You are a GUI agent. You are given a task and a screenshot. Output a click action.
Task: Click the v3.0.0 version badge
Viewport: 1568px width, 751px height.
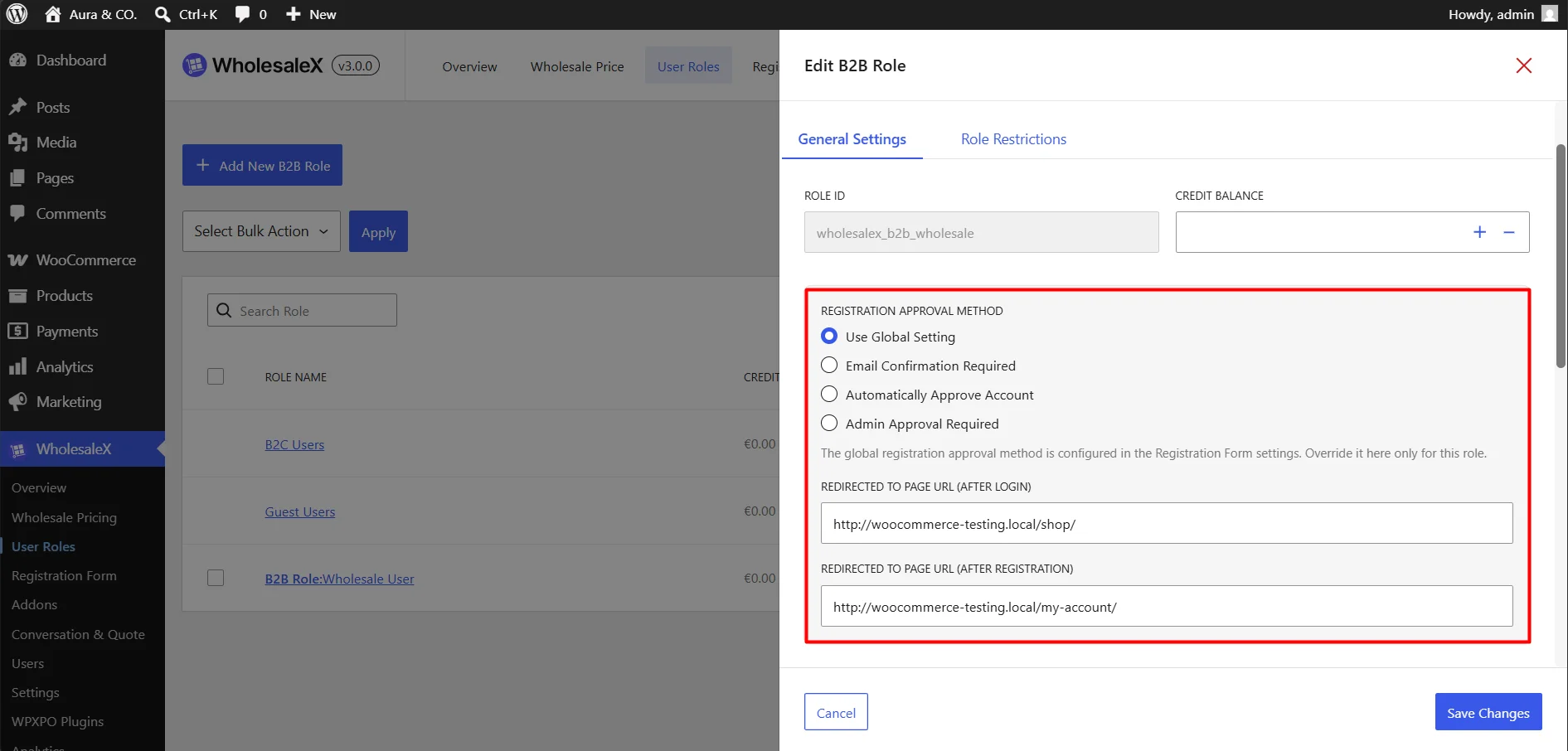pyautogui.click(x=356, y=65)
